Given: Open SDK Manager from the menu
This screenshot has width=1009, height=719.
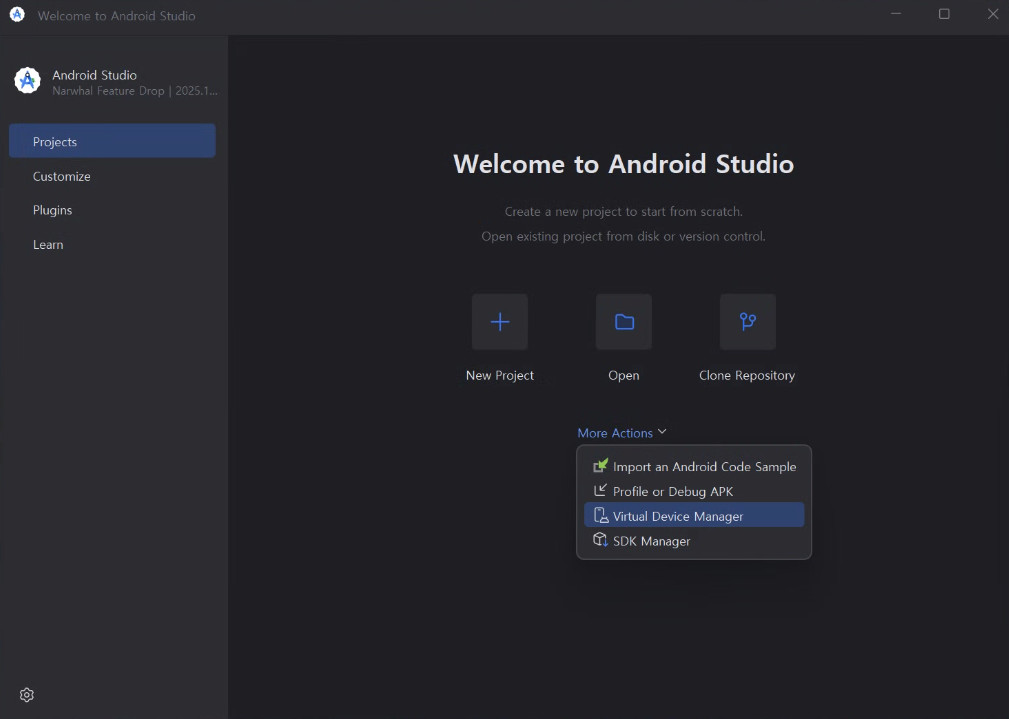Looking at the screenshot, I should 694,541.
